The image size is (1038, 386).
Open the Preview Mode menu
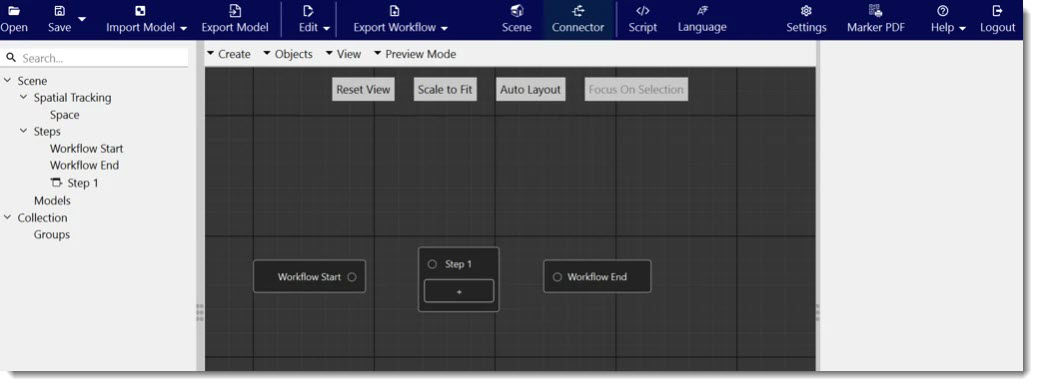click(415, 54)
